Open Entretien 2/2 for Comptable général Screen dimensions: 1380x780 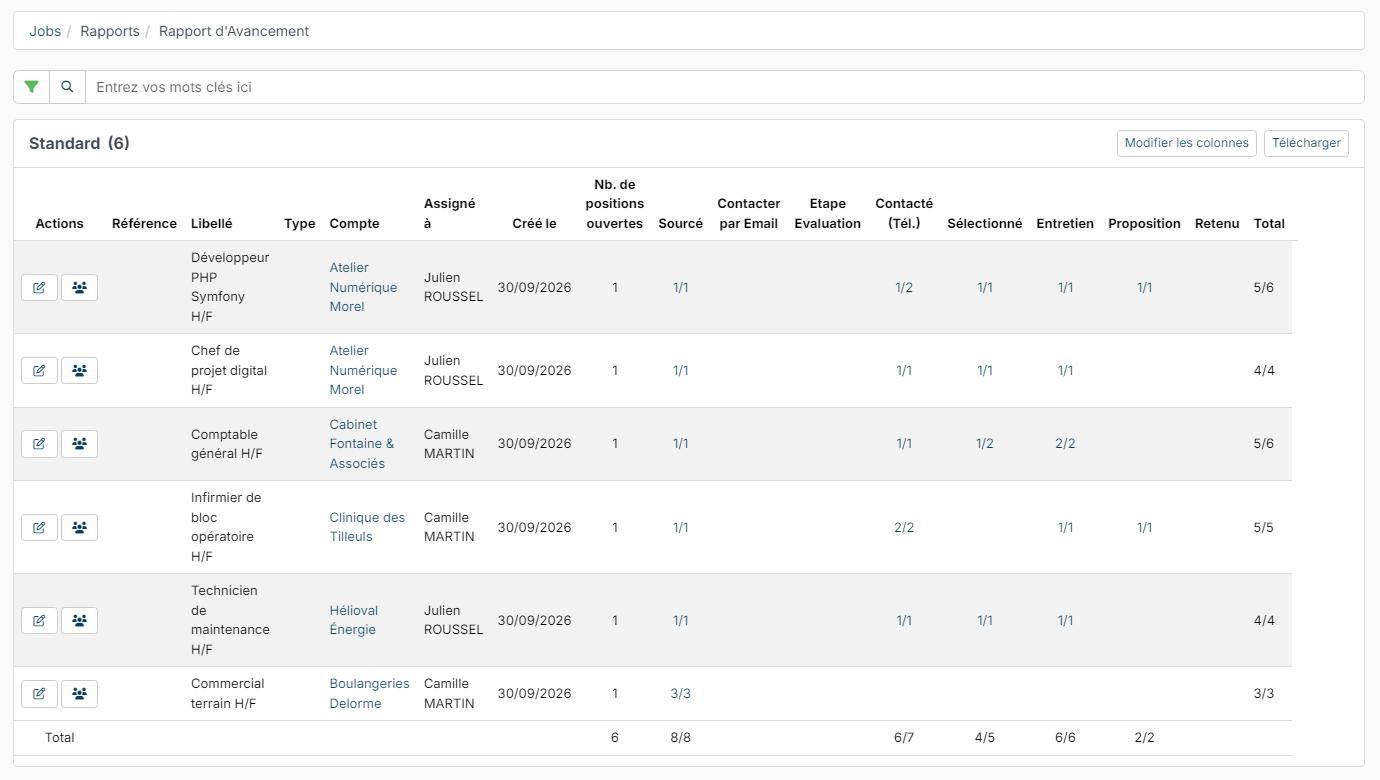pyautogui.click(x=1065, y=444)
